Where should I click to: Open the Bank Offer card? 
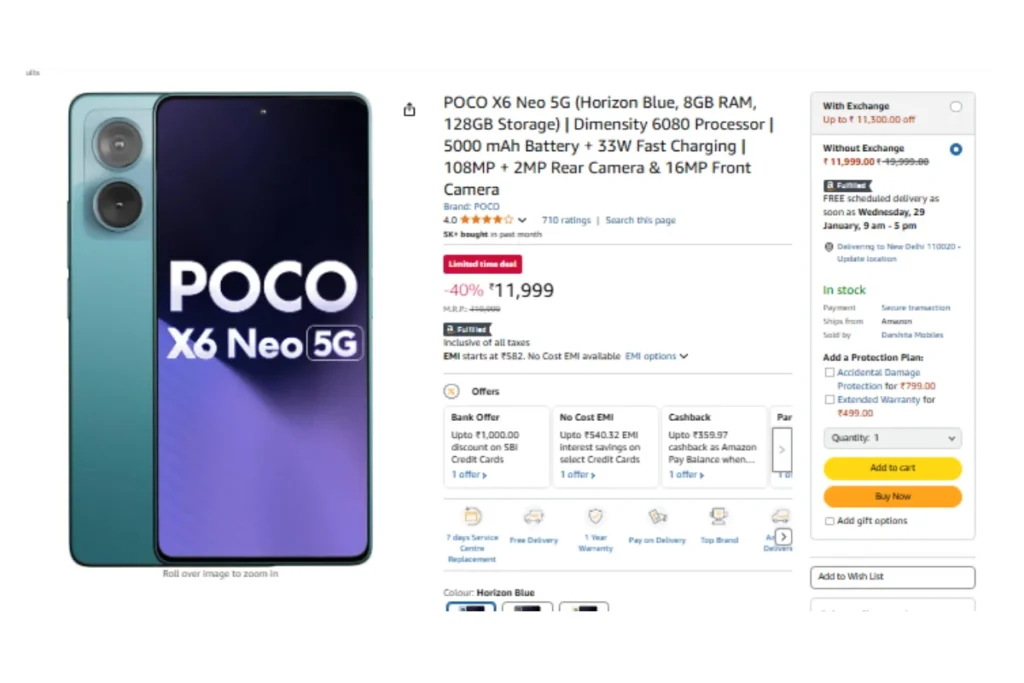(x=496, y=447)
